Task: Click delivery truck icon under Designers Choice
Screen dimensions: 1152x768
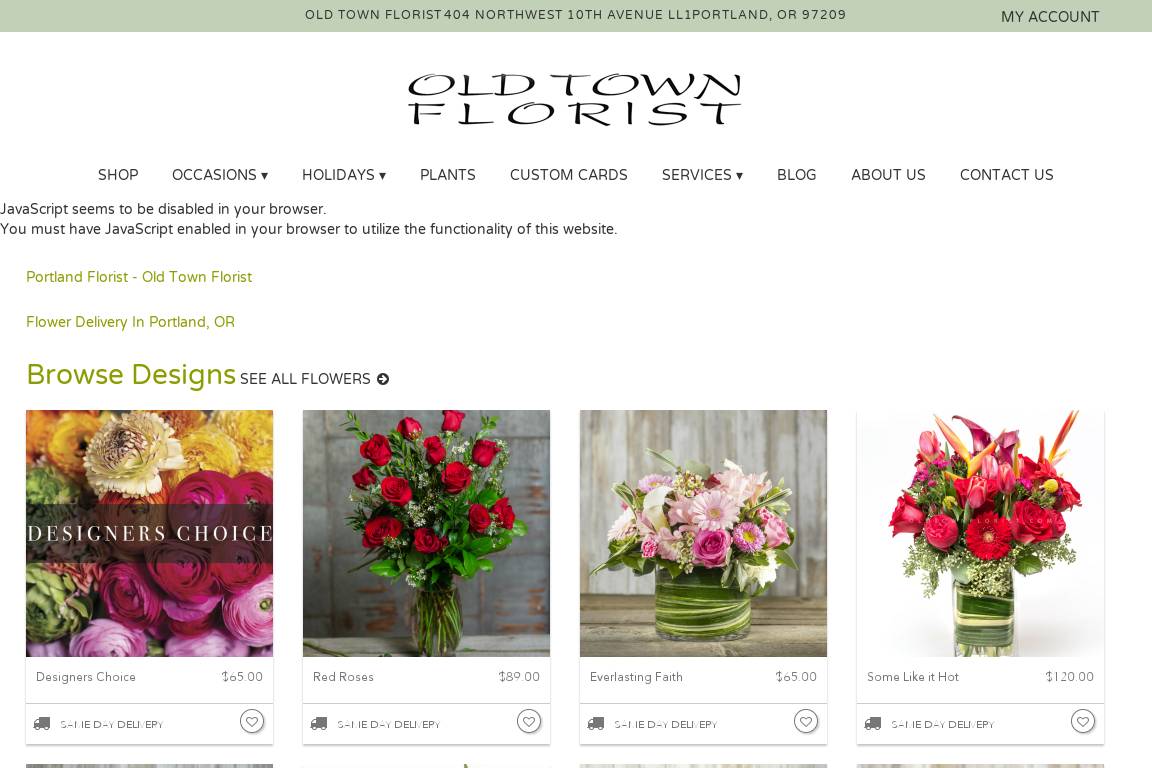Action: [x=42, y=724]
